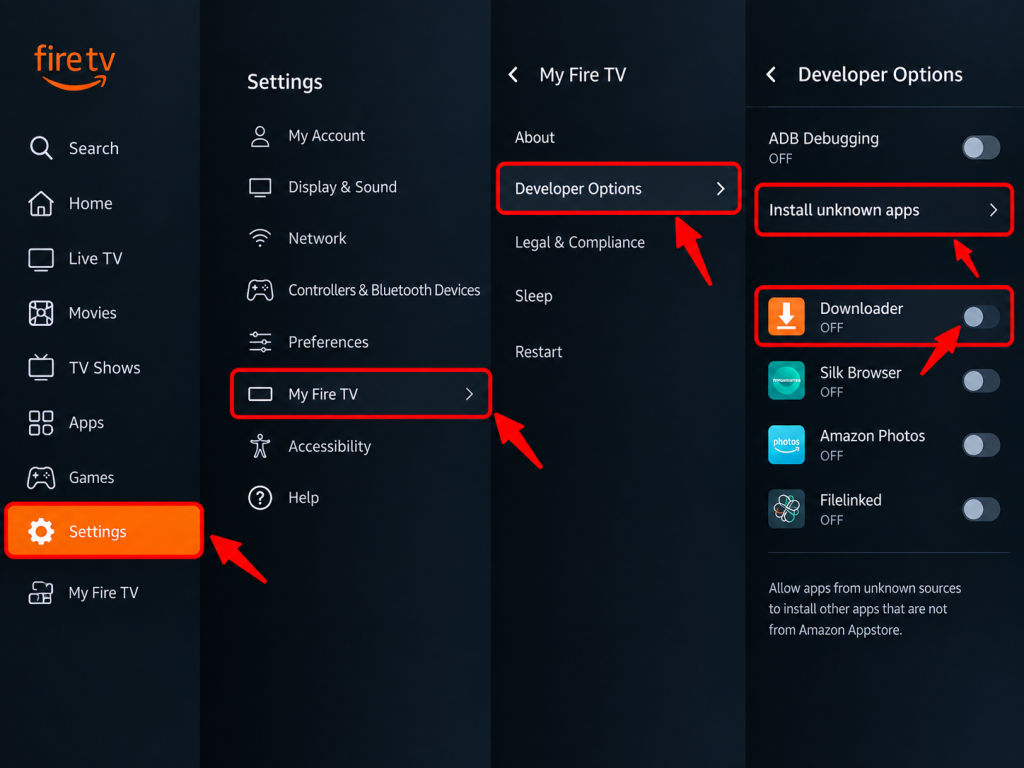Click the Home house icon
Viewport: 1024px width, 768px height.
coord(41,203)
